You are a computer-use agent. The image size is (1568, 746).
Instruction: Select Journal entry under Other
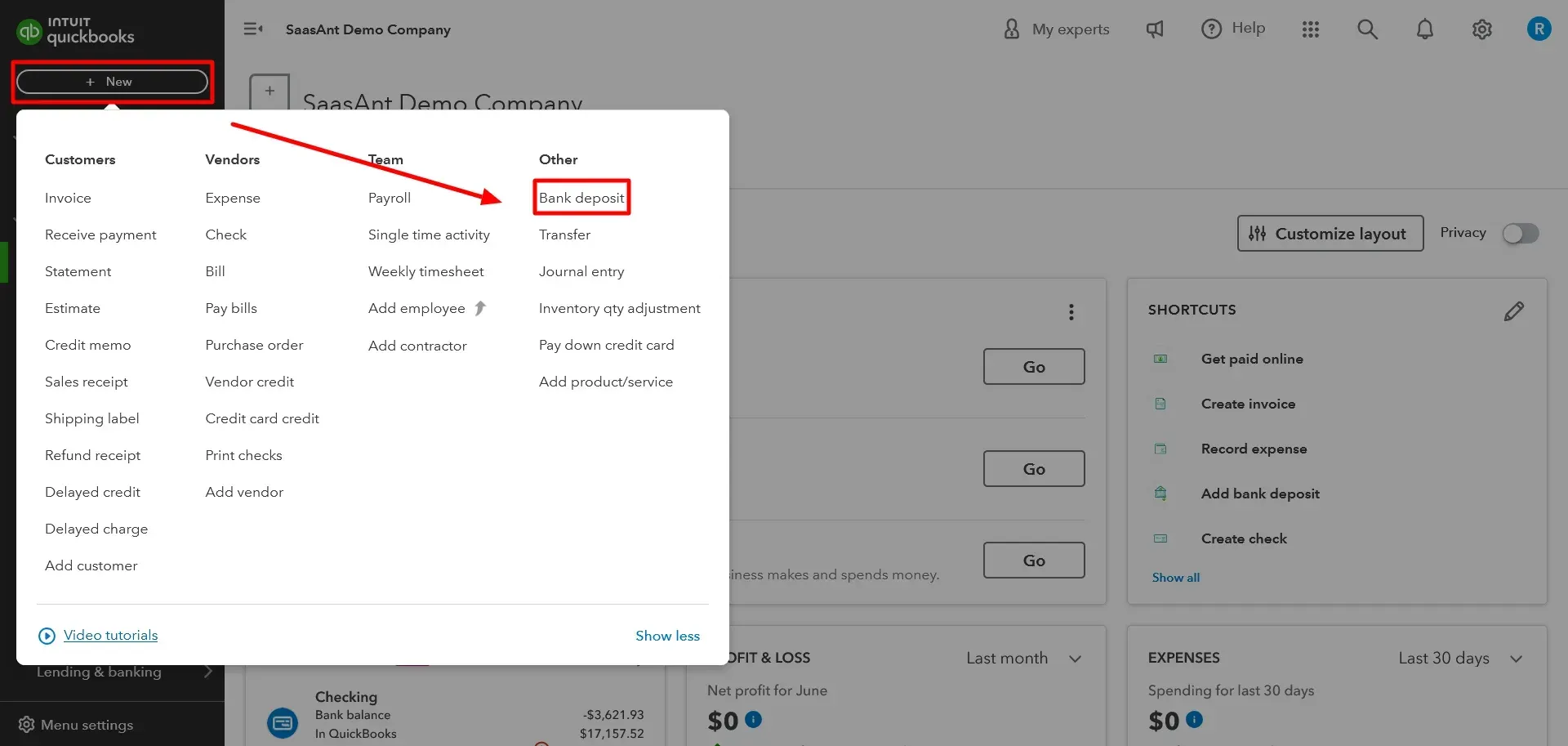581,271
